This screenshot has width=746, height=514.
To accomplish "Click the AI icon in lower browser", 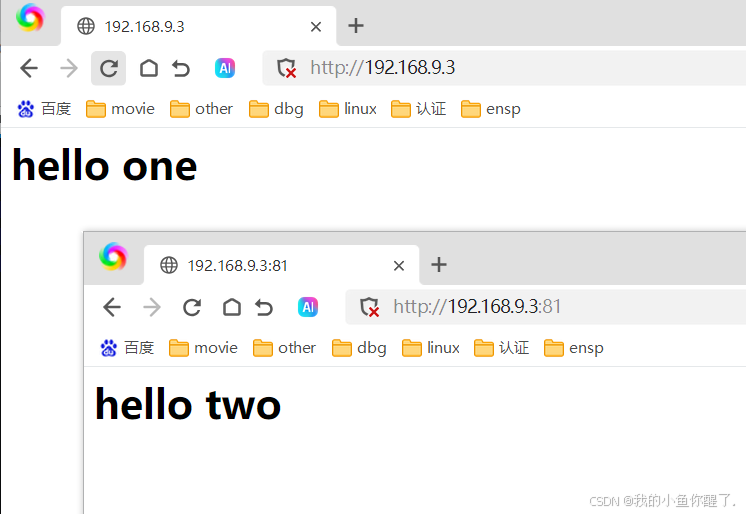I will (308, 307).
